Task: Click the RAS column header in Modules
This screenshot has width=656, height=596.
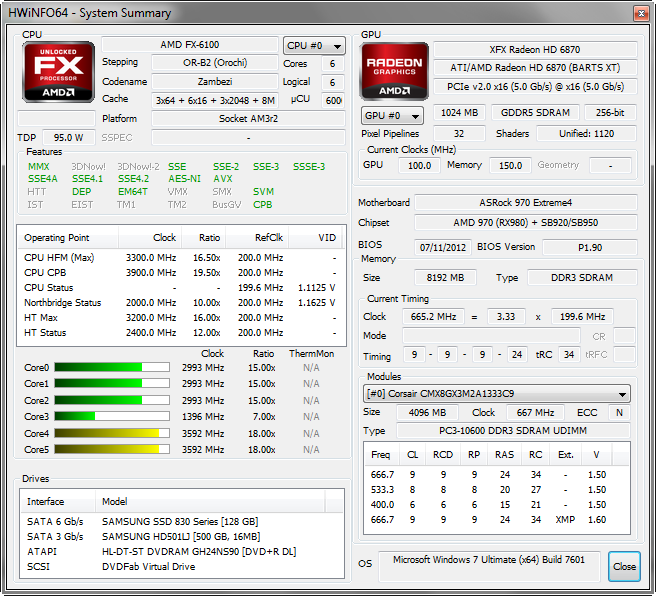Action: (505, 455)
